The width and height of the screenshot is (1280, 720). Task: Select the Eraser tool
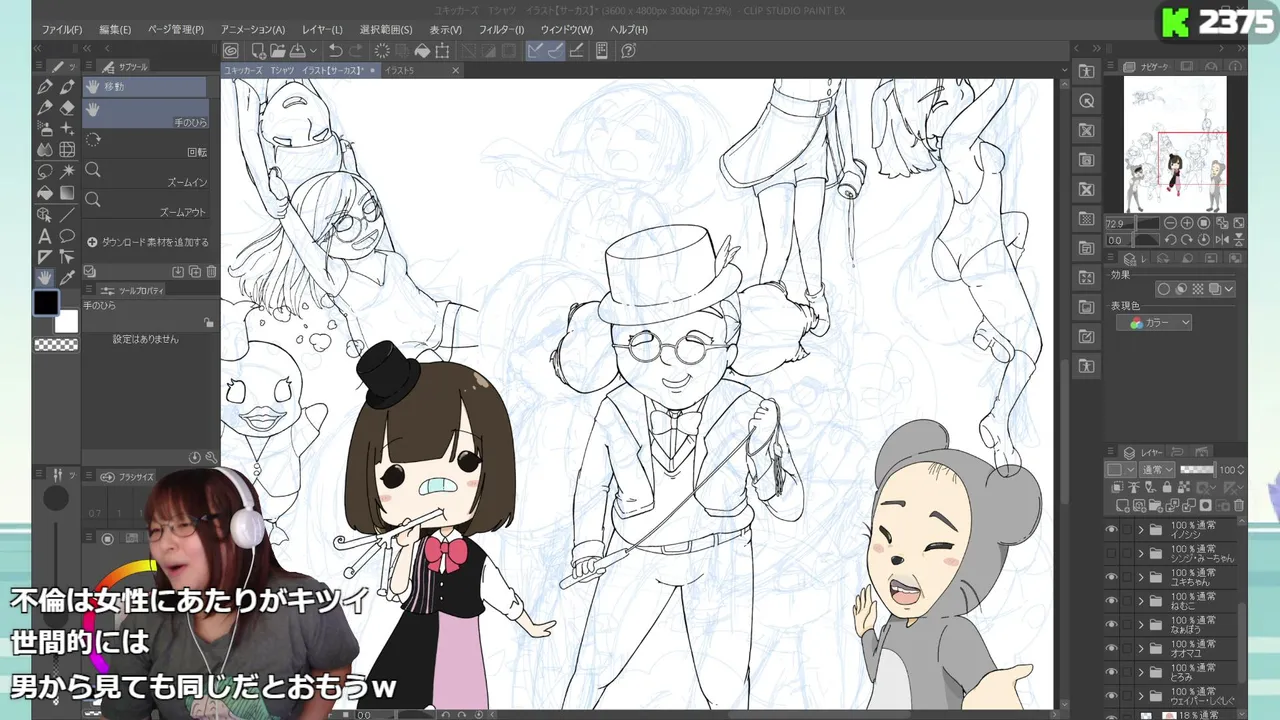pos(67,108)
